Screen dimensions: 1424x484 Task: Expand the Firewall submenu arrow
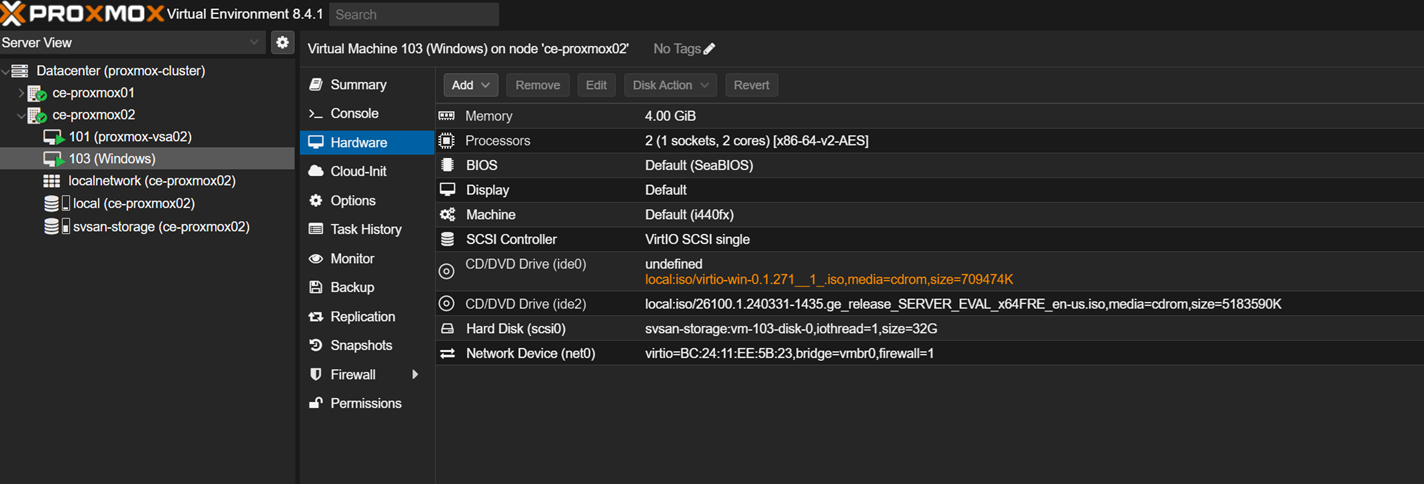pos(415,374)
